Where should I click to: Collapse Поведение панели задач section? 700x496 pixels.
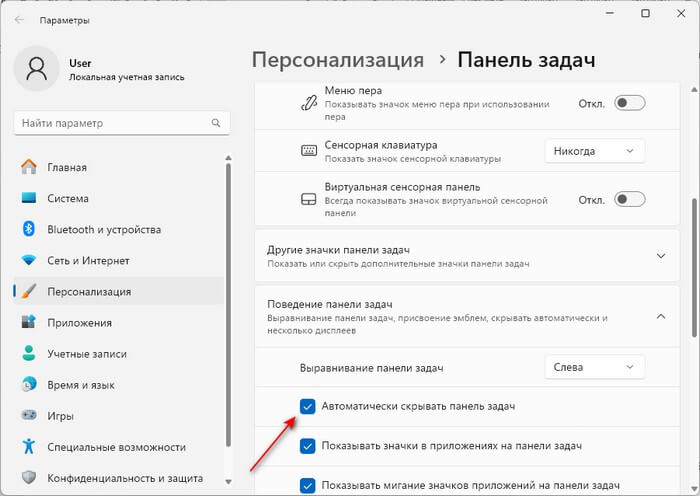point(660,316)
